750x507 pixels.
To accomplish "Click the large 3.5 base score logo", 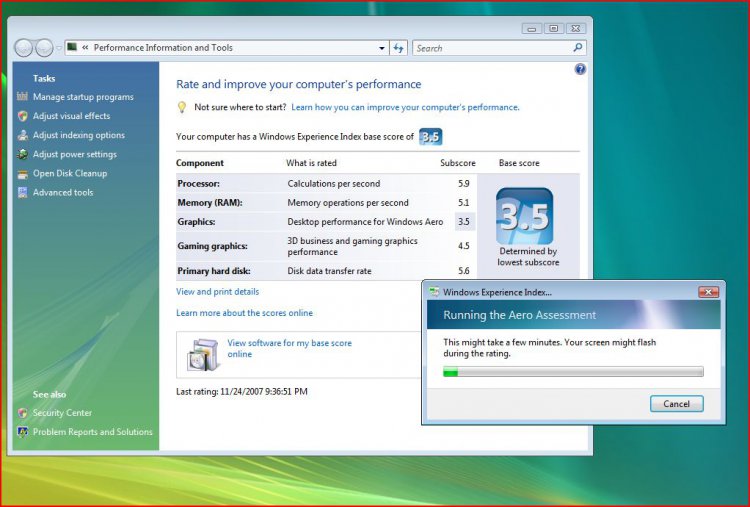I will point(525,216).
